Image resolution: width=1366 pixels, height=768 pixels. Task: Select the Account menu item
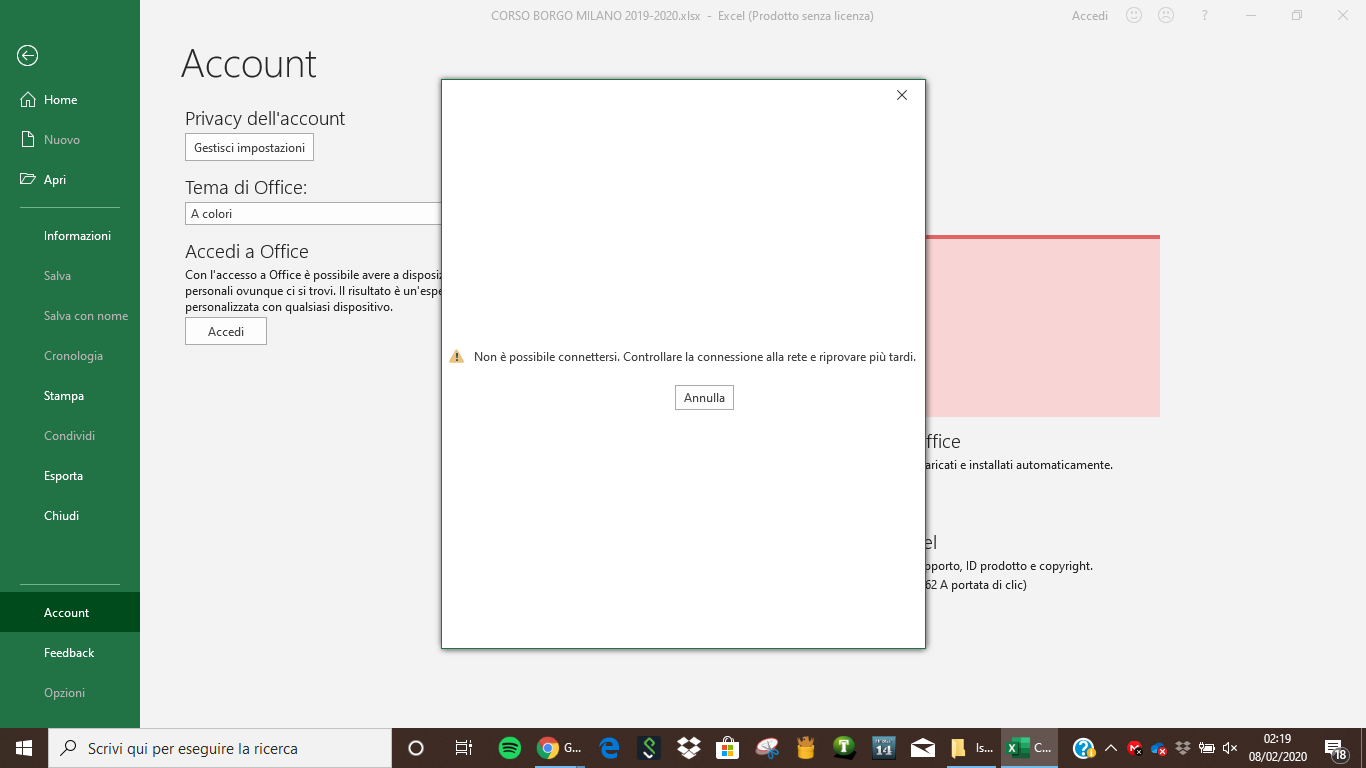pyautogui.click(x=70, y=612)
